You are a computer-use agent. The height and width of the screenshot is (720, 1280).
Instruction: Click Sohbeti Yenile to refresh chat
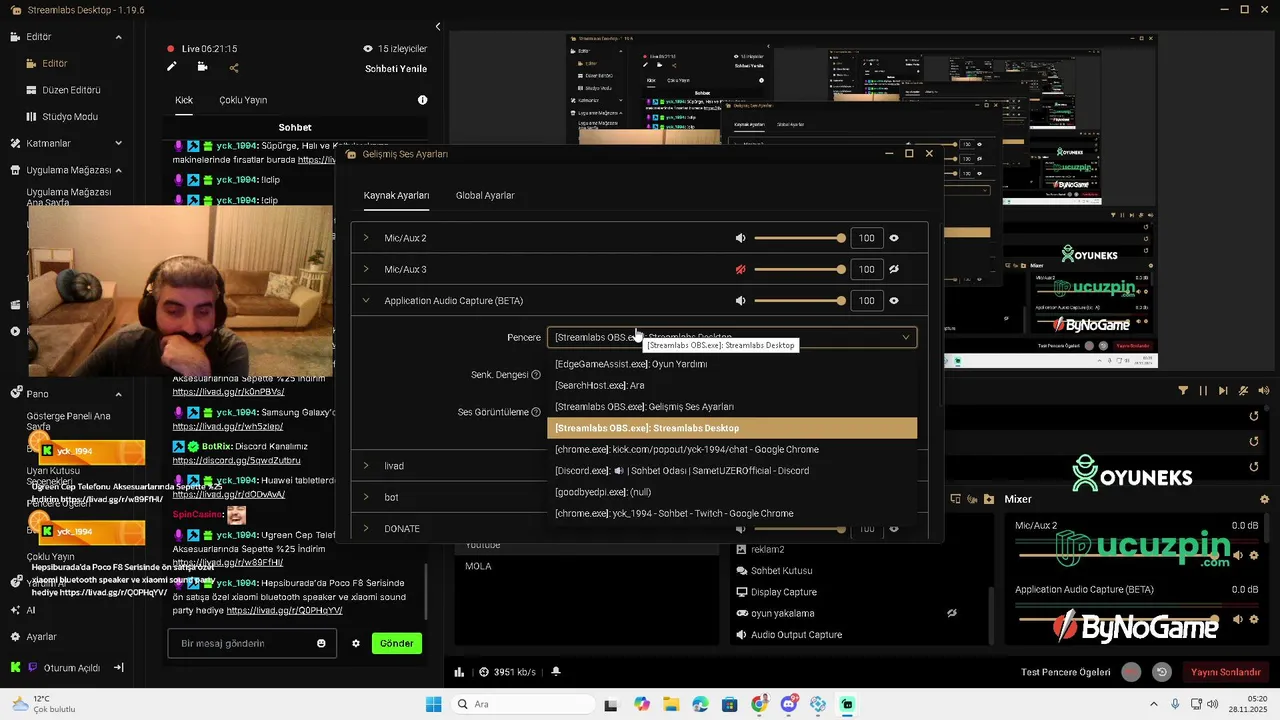pos(396,69)
